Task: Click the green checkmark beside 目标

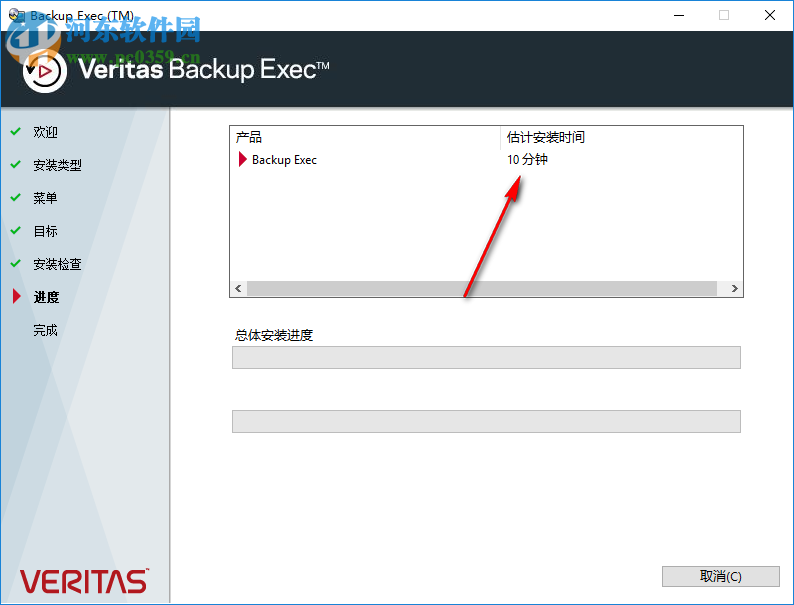Action: [x=16, y=231]
